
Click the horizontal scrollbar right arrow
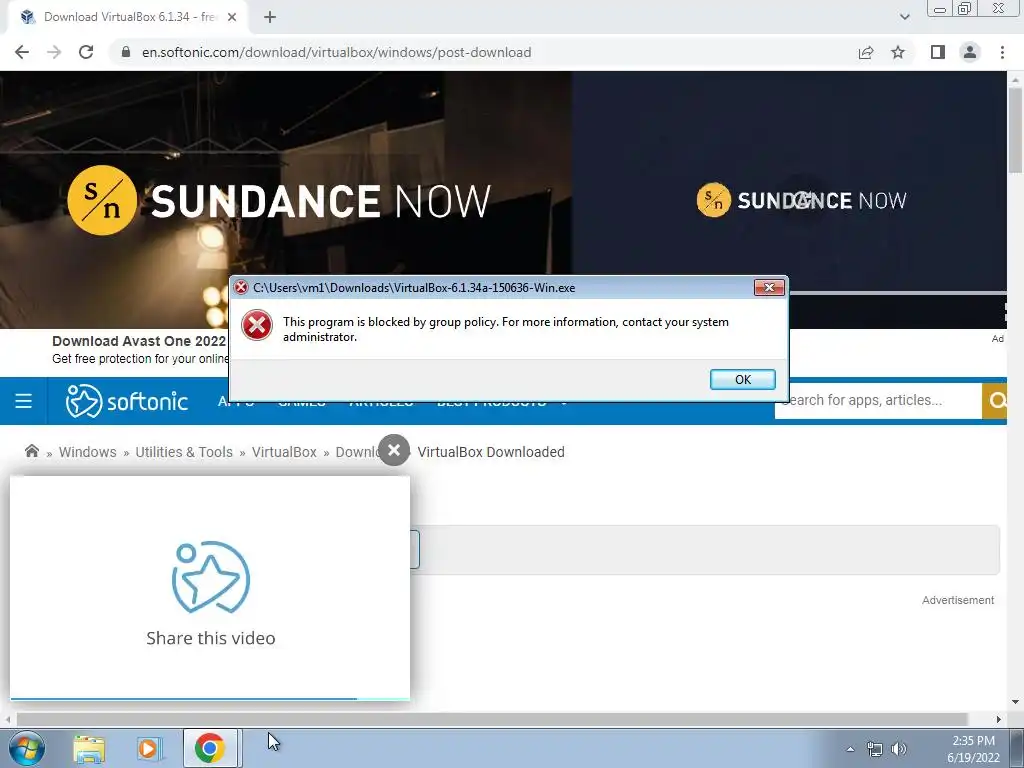click(999, 720)
